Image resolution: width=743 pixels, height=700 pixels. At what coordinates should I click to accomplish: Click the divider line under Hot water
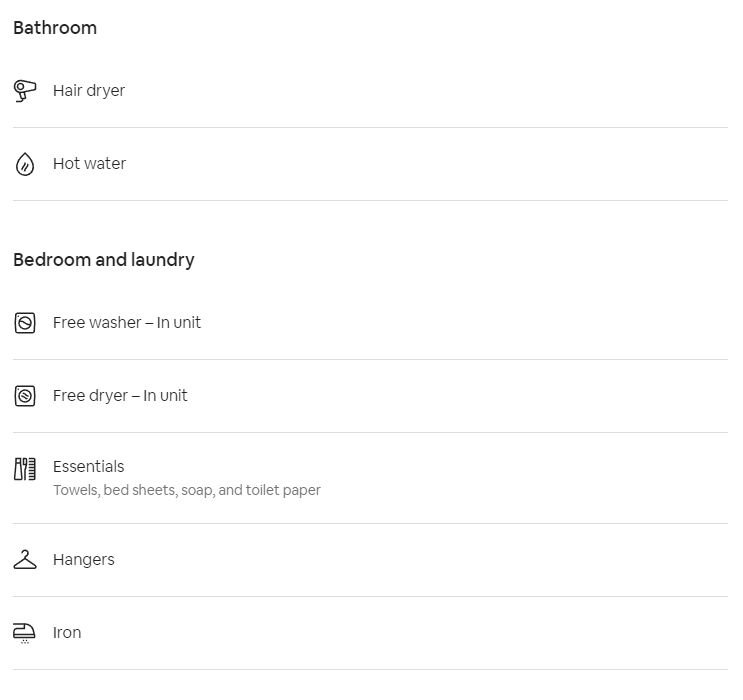(370, 200)
